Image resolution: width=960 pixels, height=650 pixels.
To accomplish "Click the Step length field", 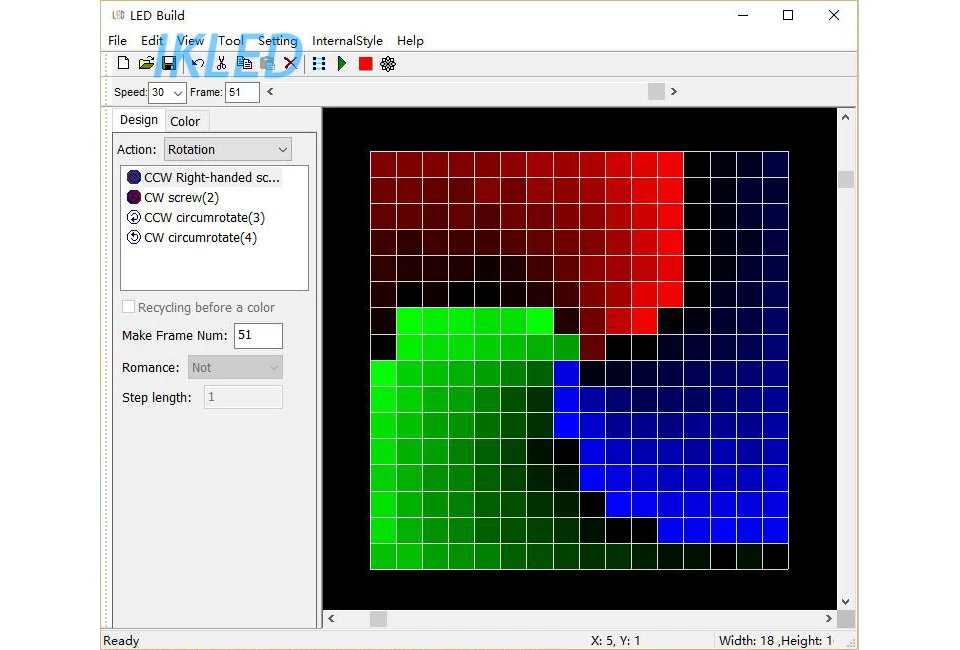I will 243,397.
